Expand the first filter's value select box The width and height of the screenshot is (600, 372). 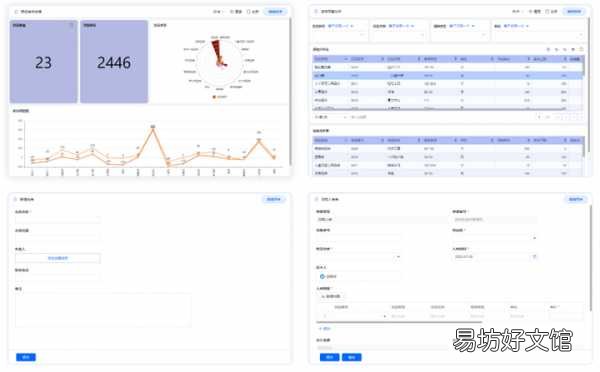pos(339,35)
